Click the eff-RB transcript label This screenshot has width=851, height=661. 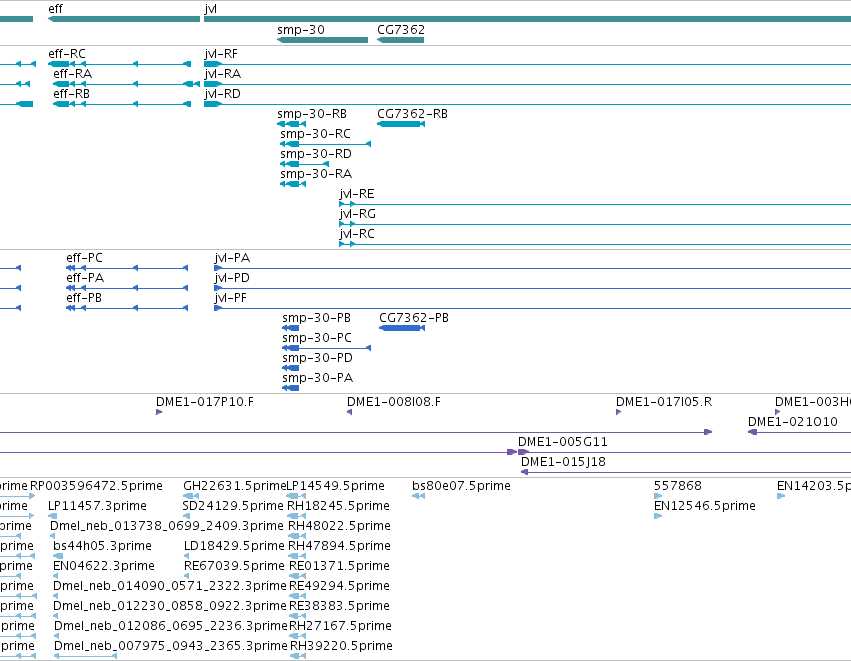tap(72, 94)
